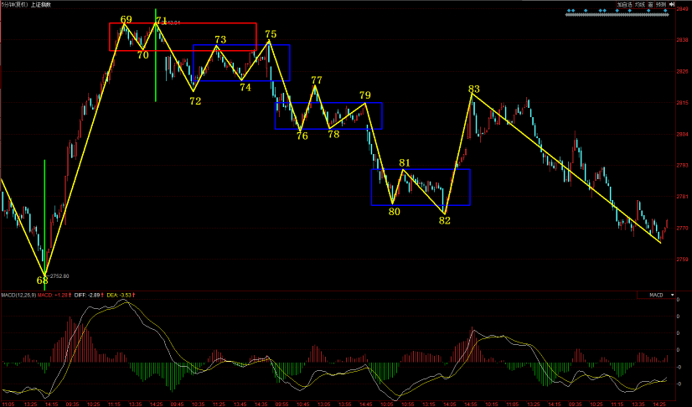The height and width of the screenshot is (407, 692).
Task: Select the wave label 69
Action: [125, 19]
